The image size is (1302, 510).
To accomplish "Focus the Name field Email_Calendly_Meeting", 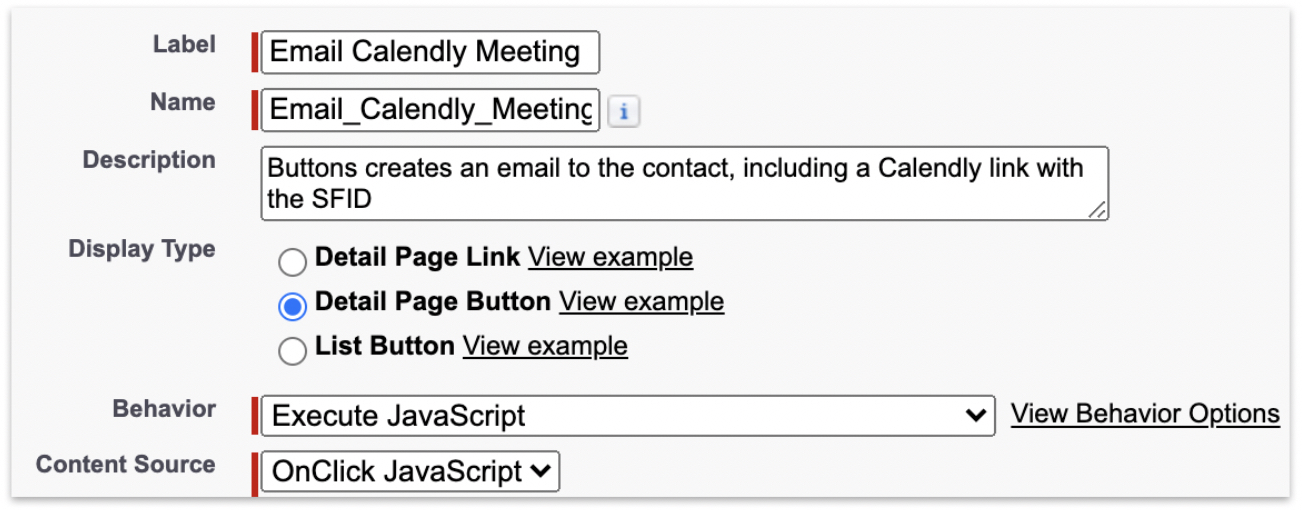I will [429, 110].
